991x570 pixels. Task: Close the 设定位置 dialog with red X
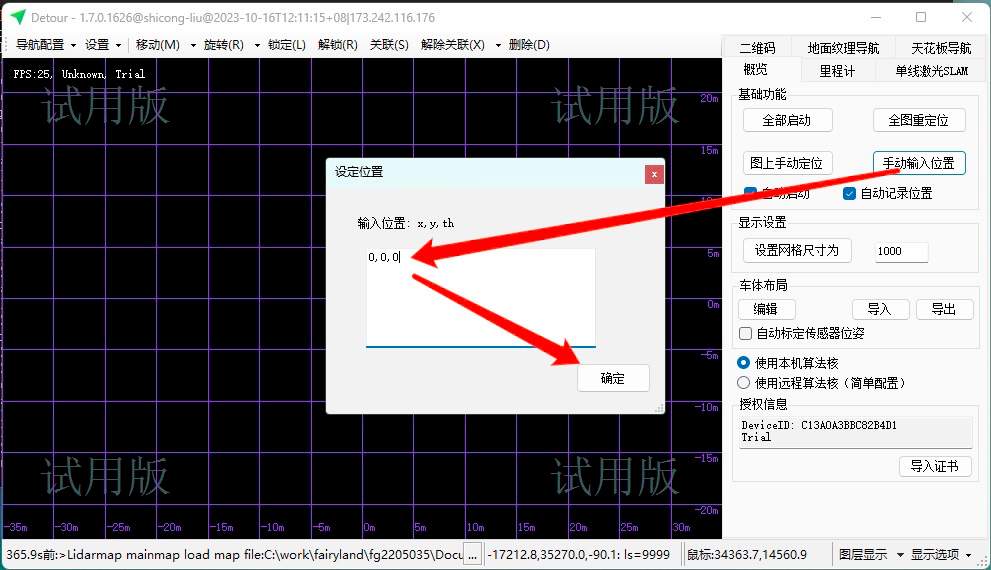tap(654, 173)
